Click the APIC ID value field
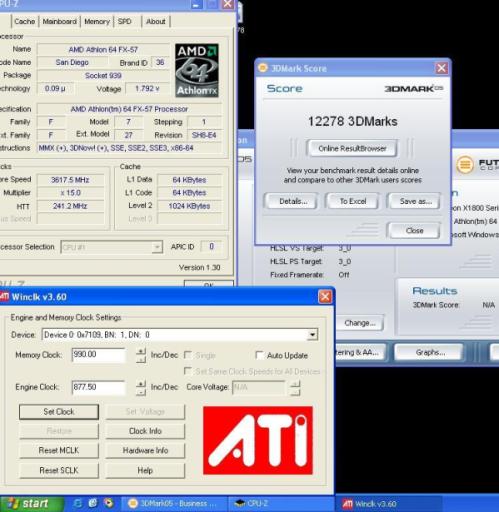Viewport: 499px width, 512px height. [x=211, y=247]
